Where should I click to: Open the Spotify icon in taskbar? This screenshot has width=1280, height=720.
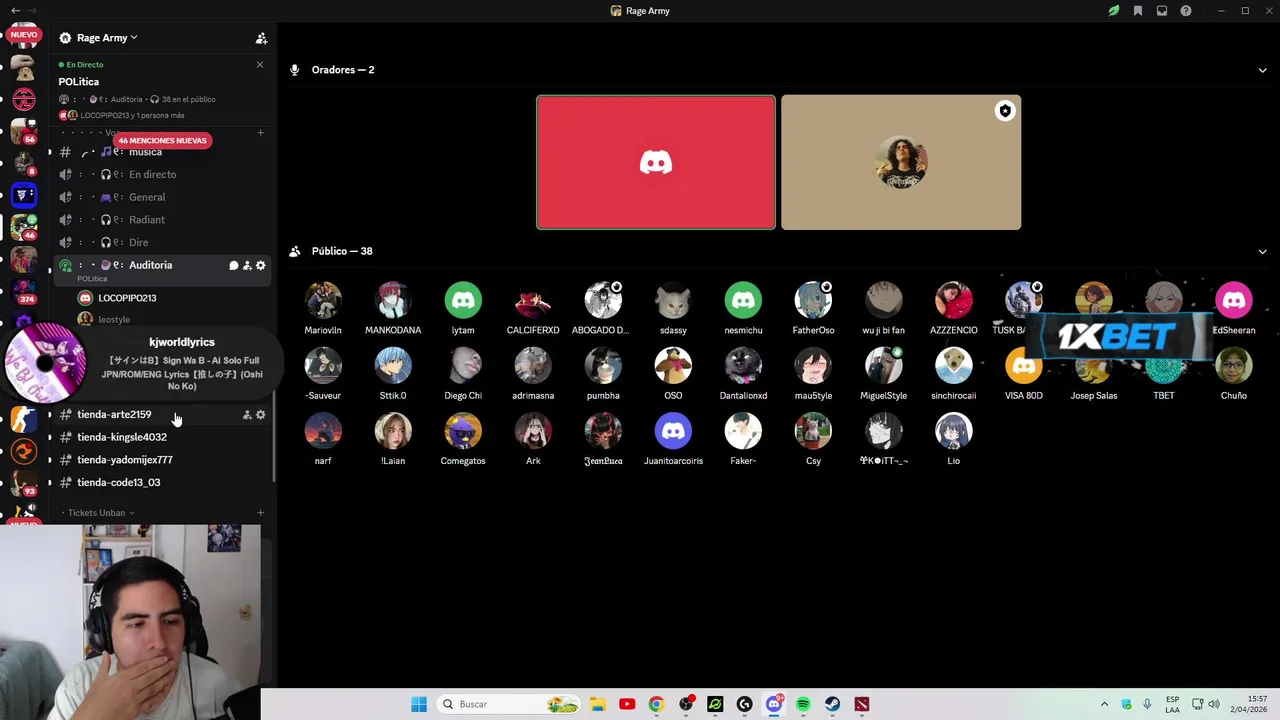(x=803, y=704)
